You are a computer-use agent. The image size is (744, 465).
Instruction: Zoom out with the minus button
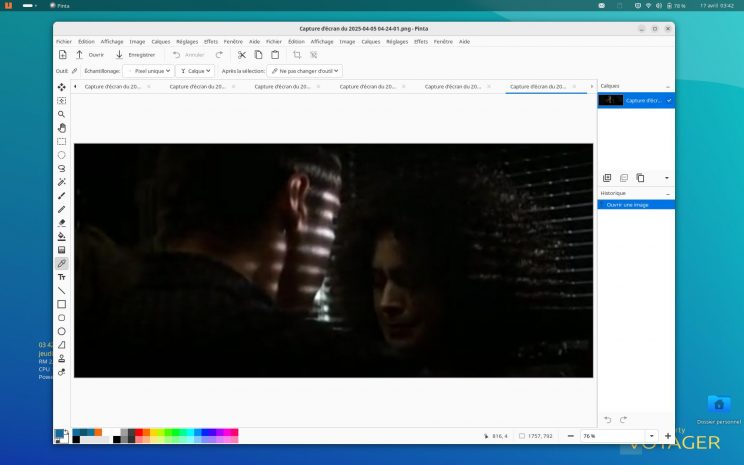[x=571, y=436]
